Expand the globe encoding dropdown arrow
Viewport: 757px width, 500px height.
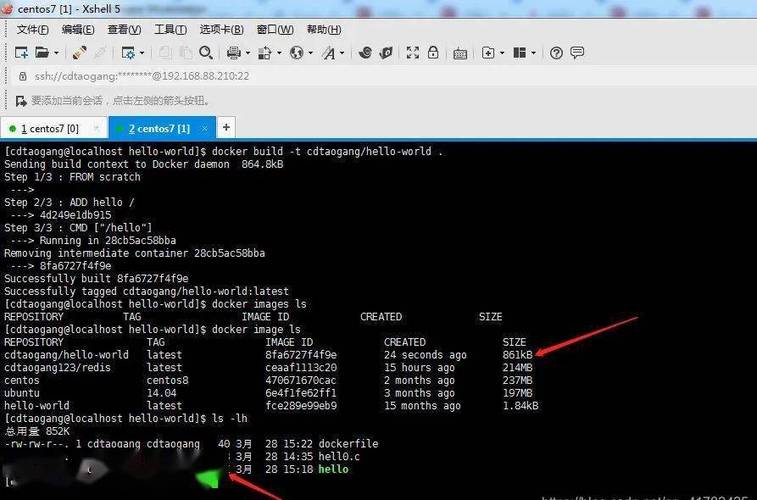point(310,53)
